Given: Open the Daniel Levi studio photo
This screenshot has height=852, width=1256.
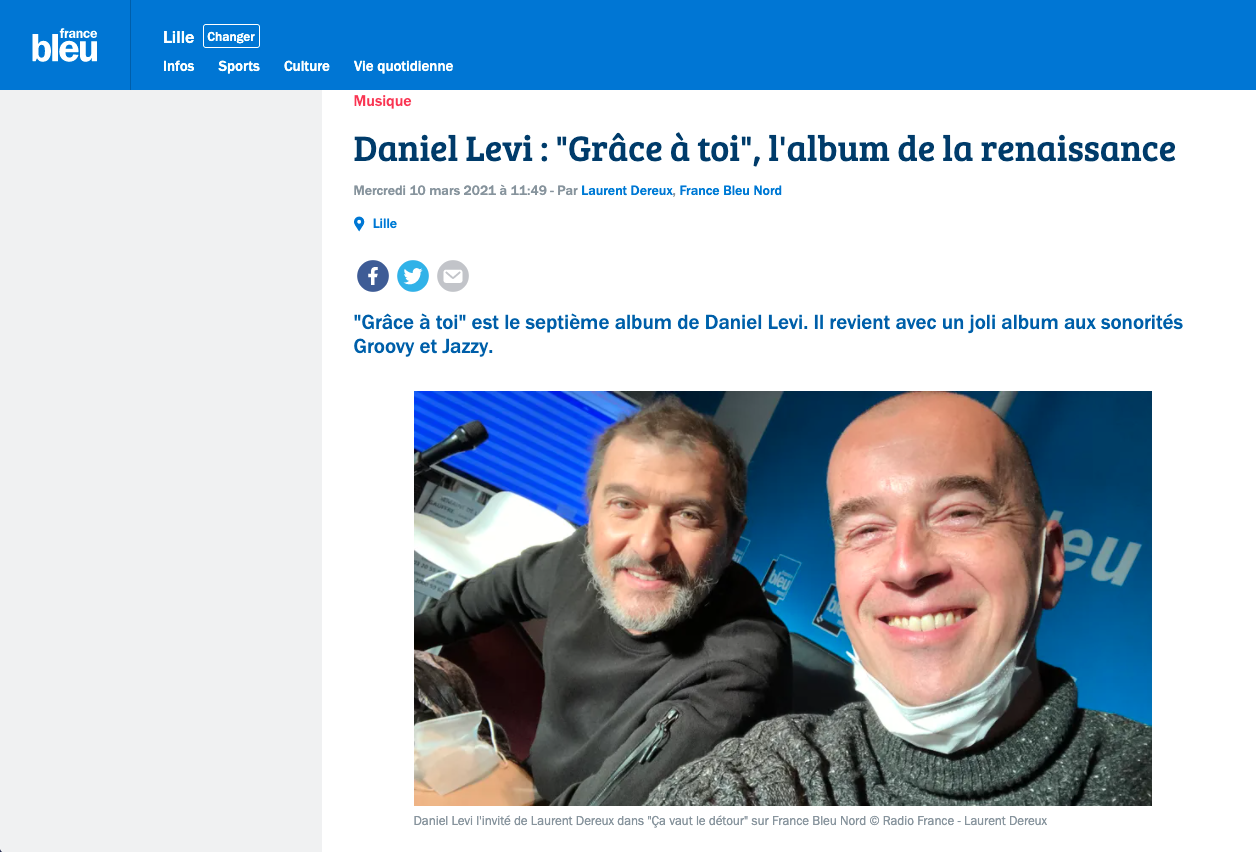Looking at the screenshot, I should tap(783, 598).
